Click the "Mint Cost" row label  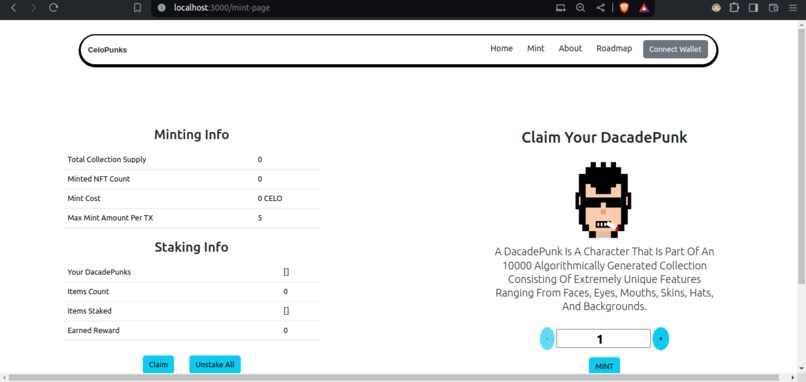84,198
